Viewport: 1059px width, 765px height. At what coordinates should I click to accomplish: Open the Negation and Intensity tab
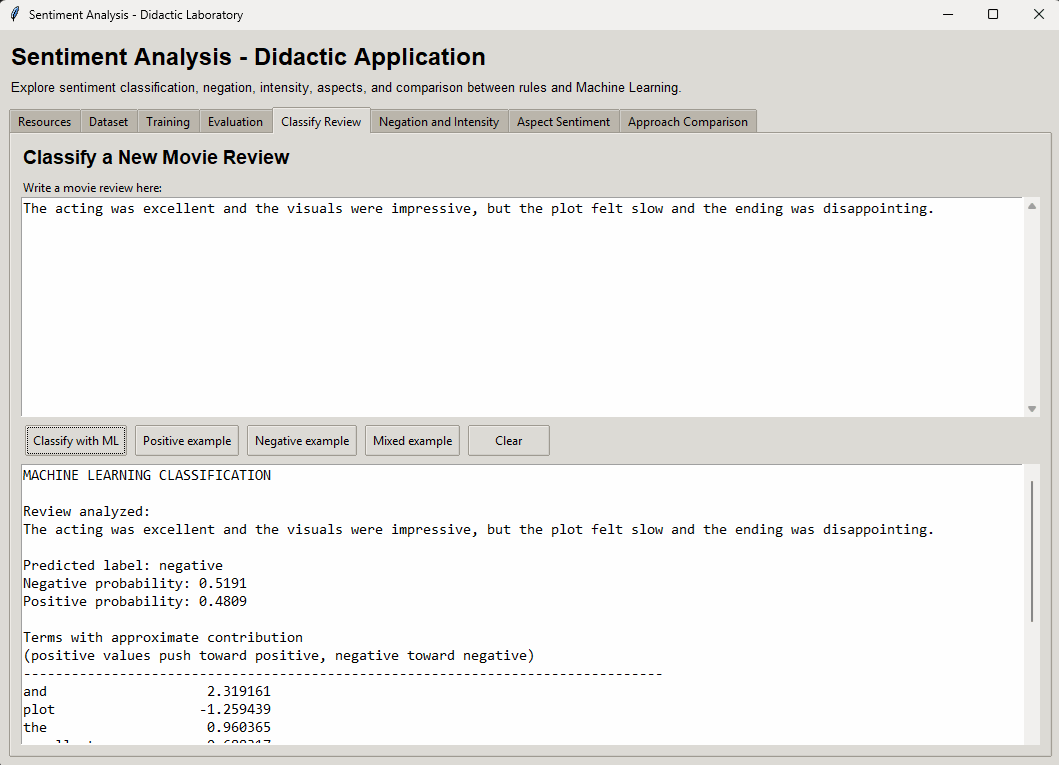[x=439, y=122]
